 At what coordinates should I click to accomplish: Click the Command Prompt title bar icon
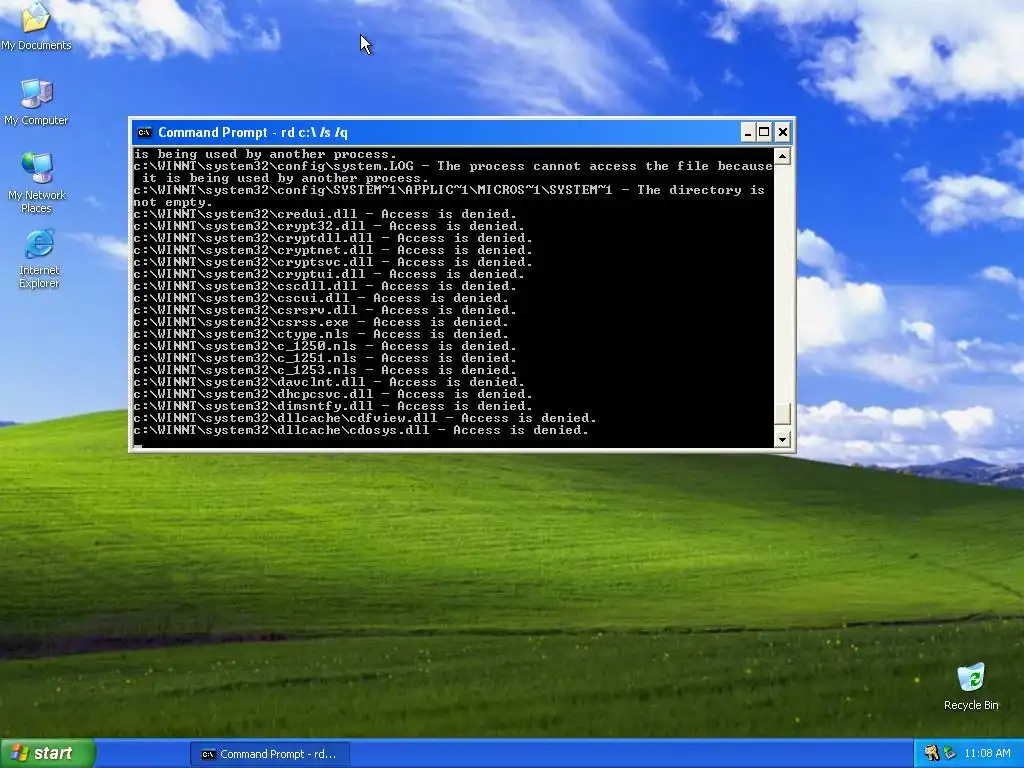[x=144, y=133]
